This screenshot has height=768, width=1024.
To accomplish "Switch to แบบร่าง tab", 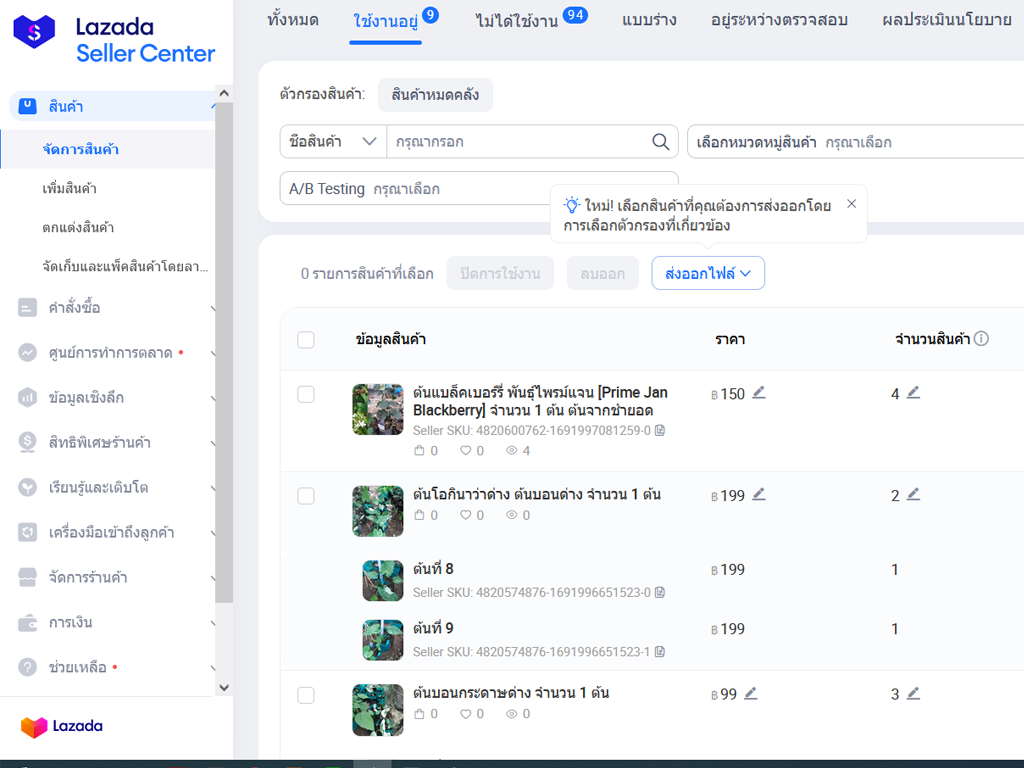I will click(x=648, y=20).
